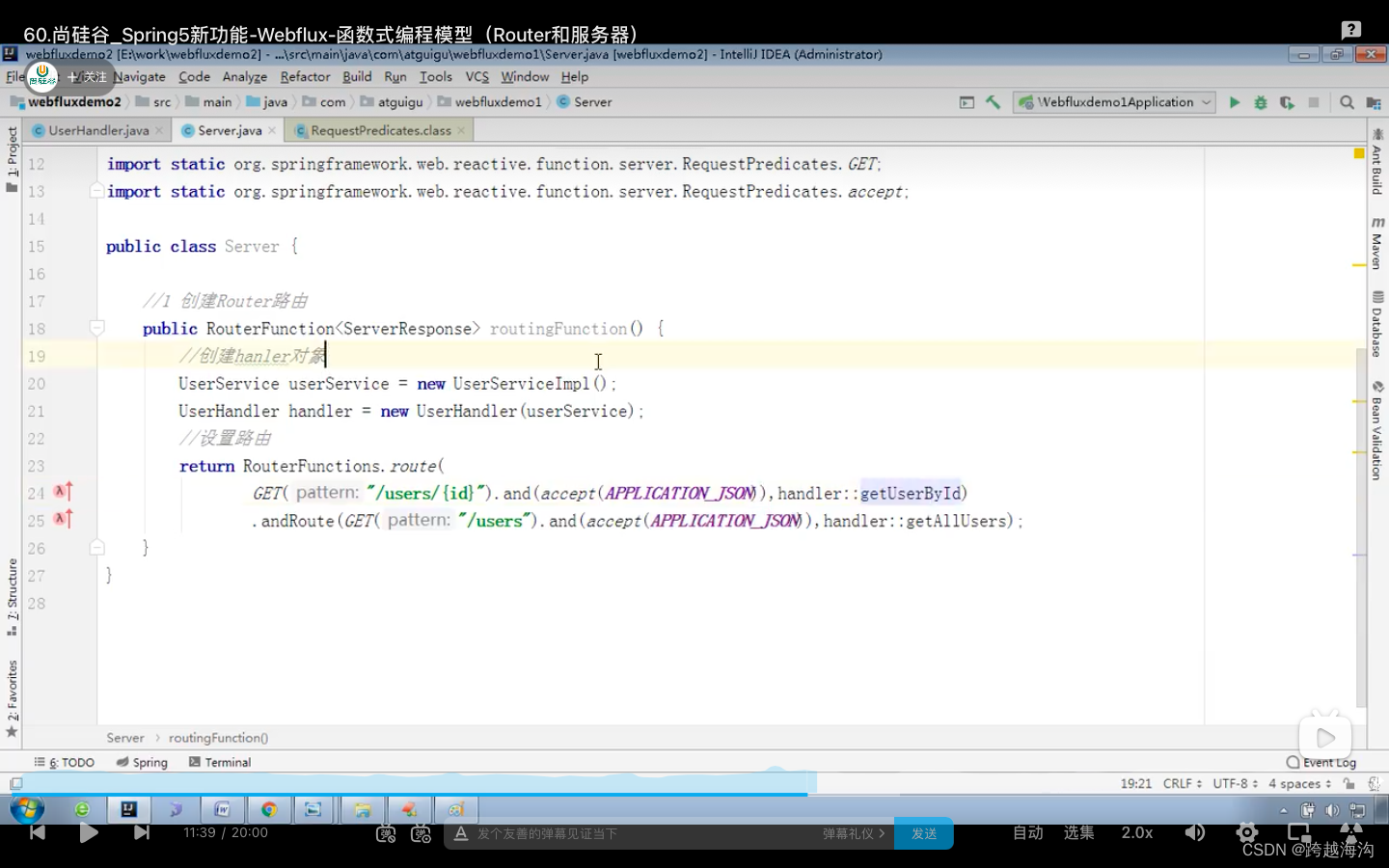Open the Database side tool window

click(1376, 324)
